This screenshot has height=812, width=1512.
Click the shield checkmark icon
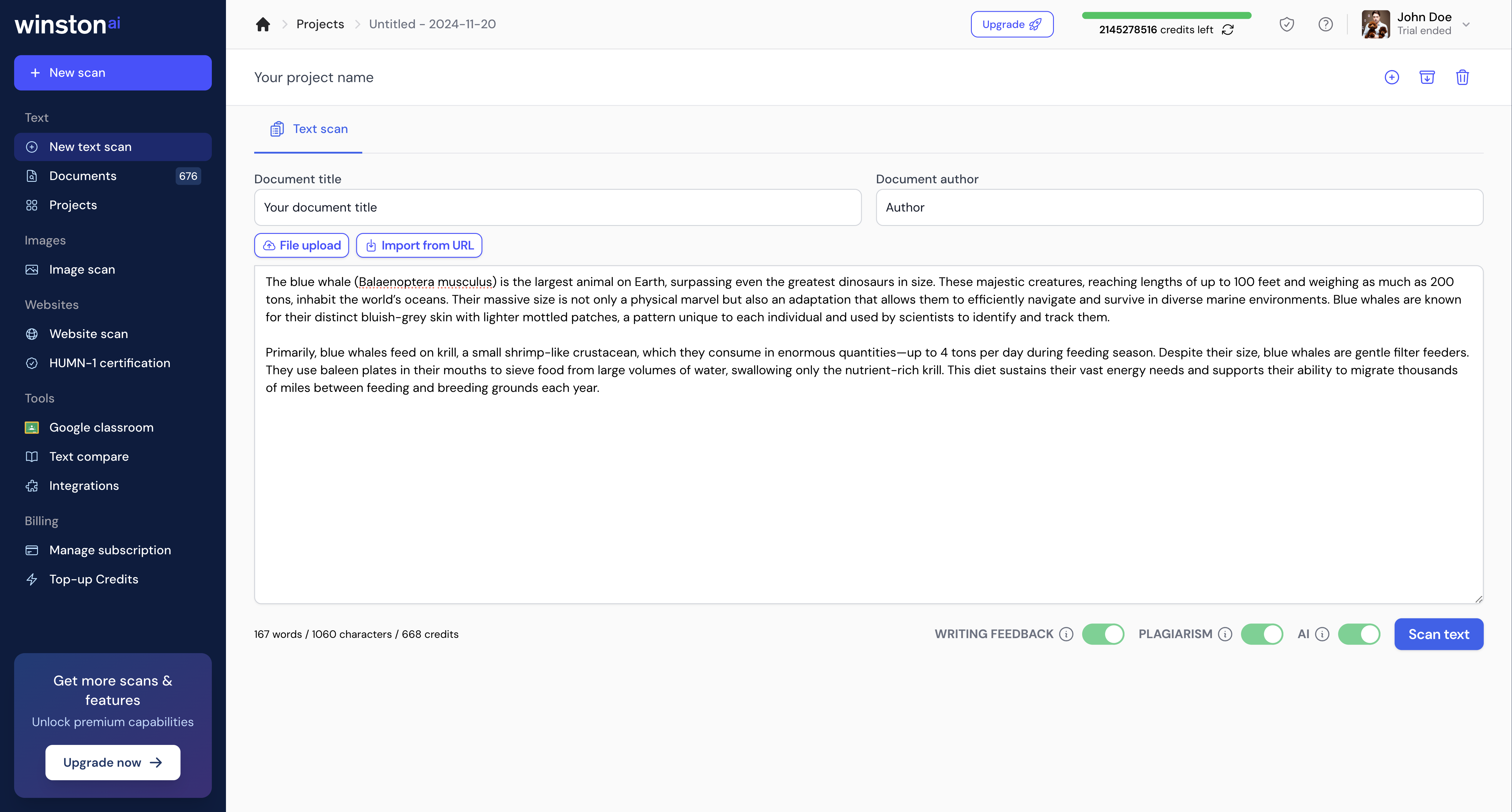[1286, 24]
